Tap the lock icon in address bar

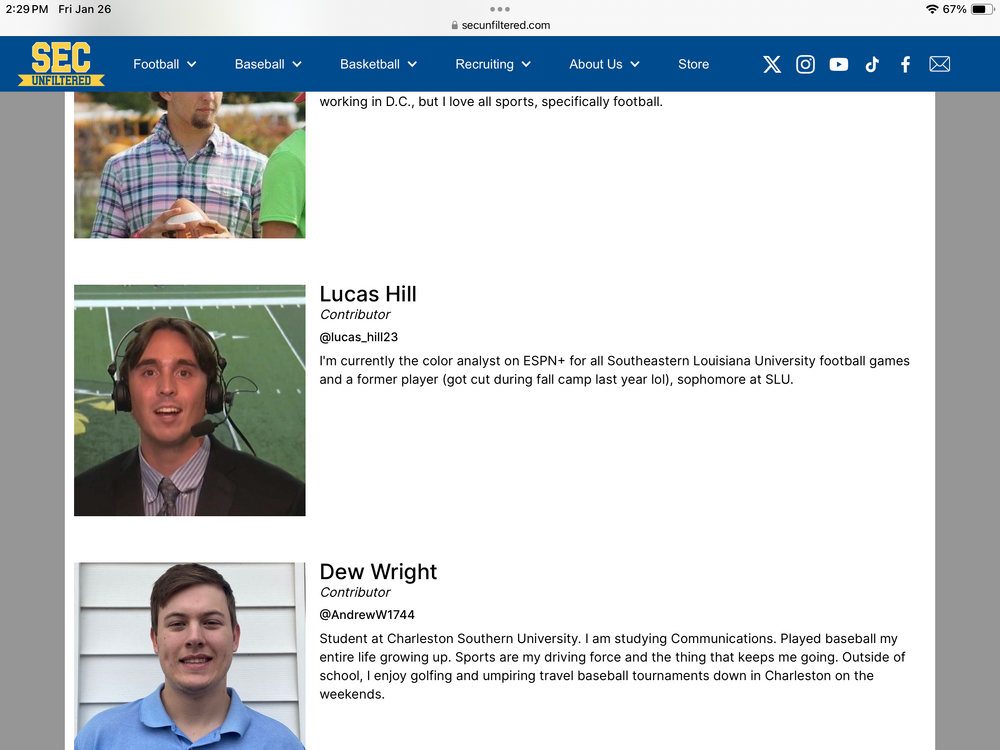click(x=455, y=26)
